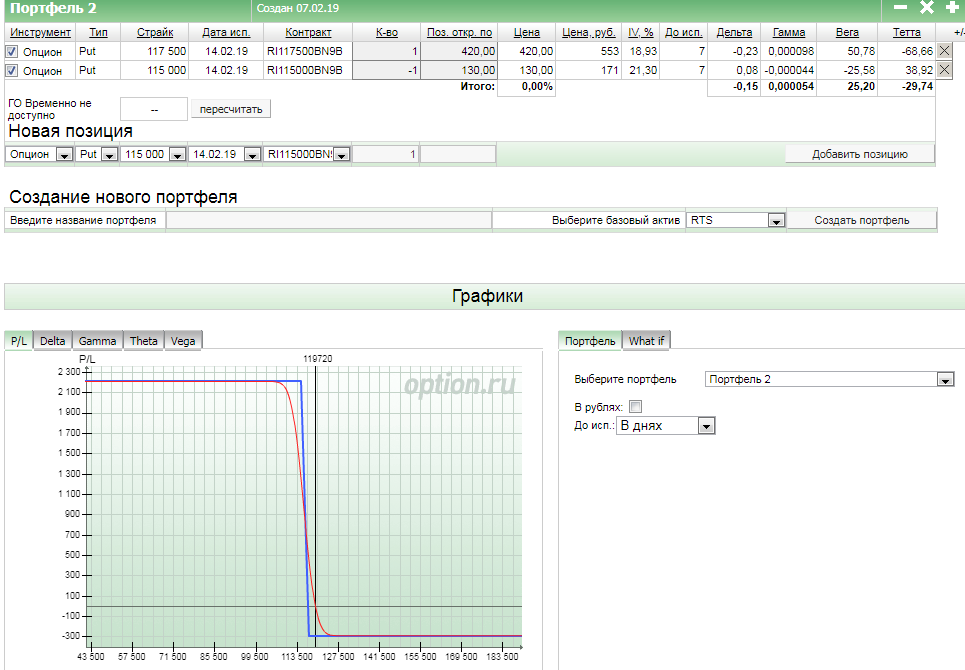Click the 'Добавить позицию' button
The height and width of the screenshot is (670, 965).
859,154
